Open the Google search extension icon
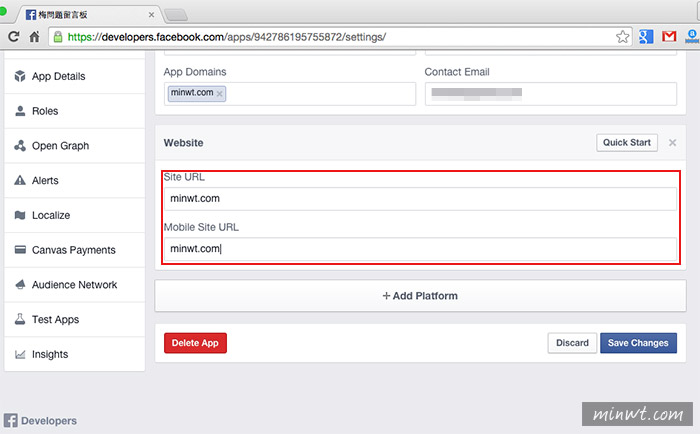 (x=646, y=37)
